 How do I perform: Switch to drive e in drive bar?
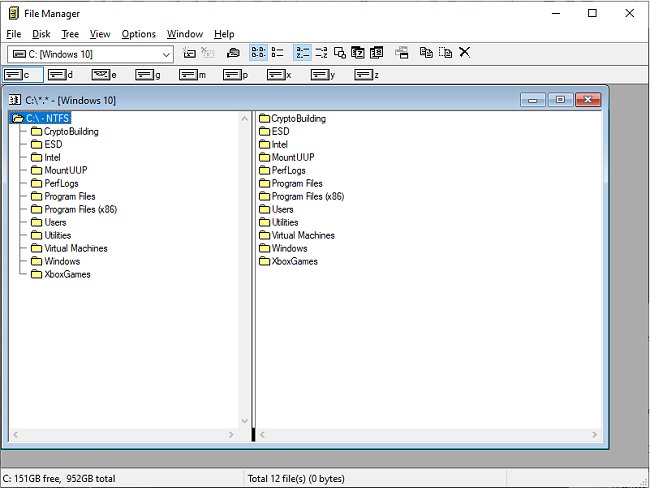tap(104, 75)
